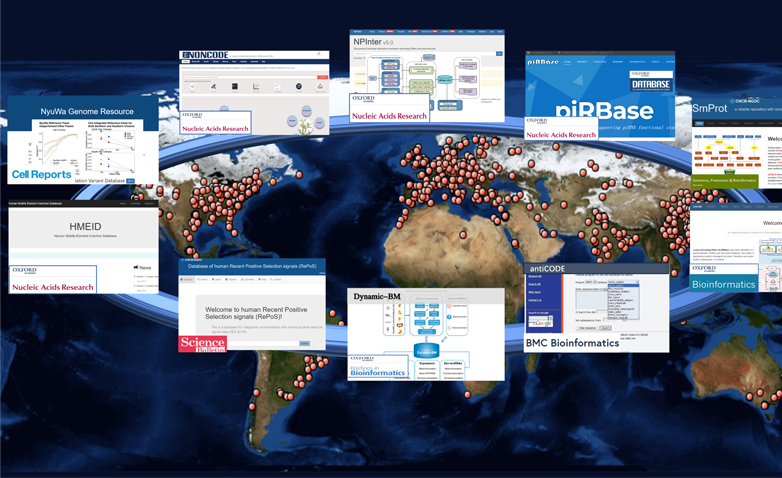
Task: Click the red search button in NONCODE
Action: tap(322, 77)
